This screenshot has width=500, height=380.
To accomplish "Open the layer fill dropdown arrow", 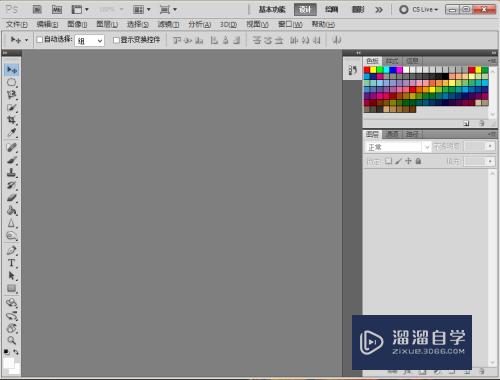I will [x=490, y=161].
